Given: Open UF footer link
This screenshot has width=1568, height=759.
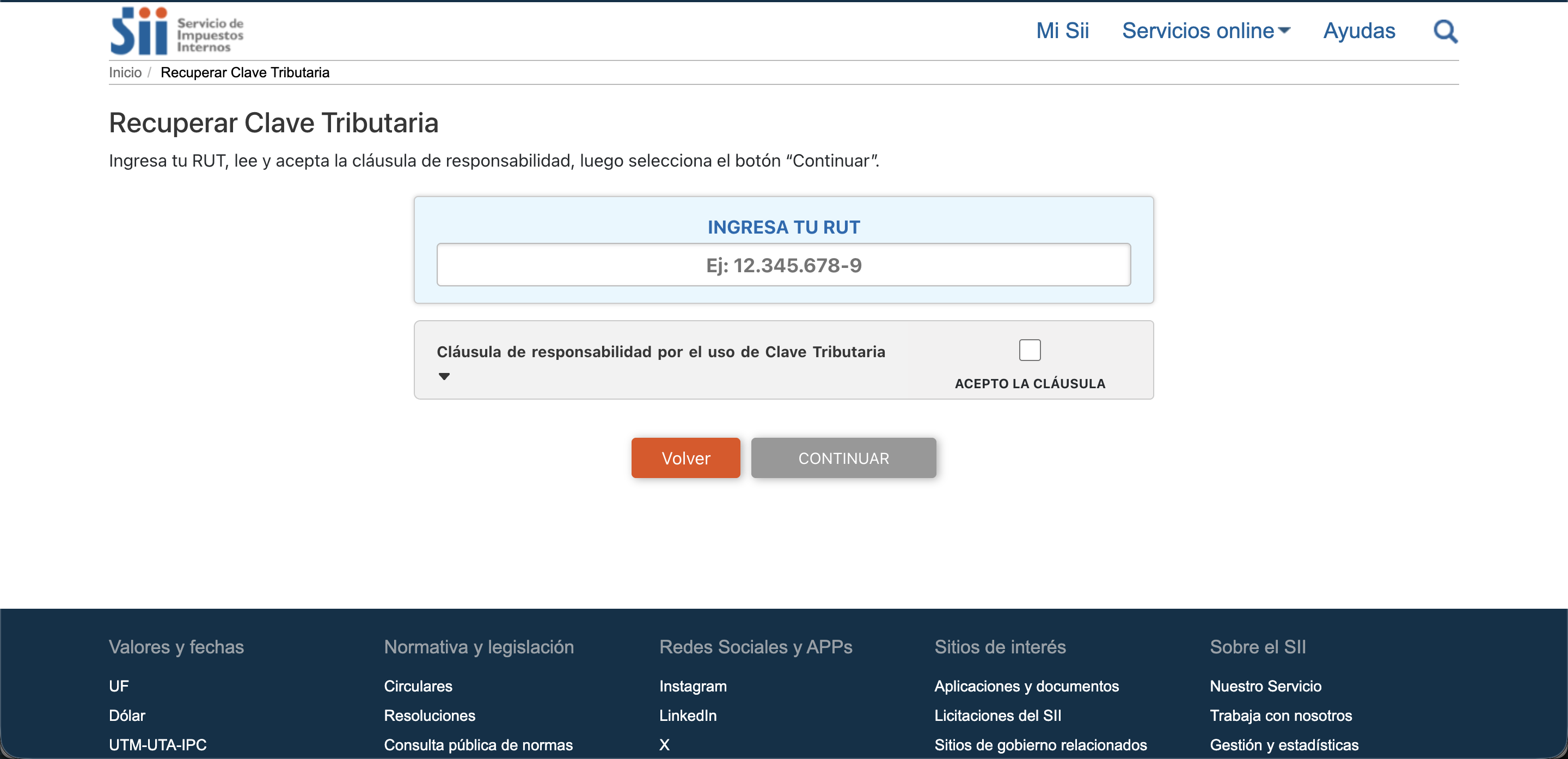Looking at the screenshot, I should coord(119,686).
